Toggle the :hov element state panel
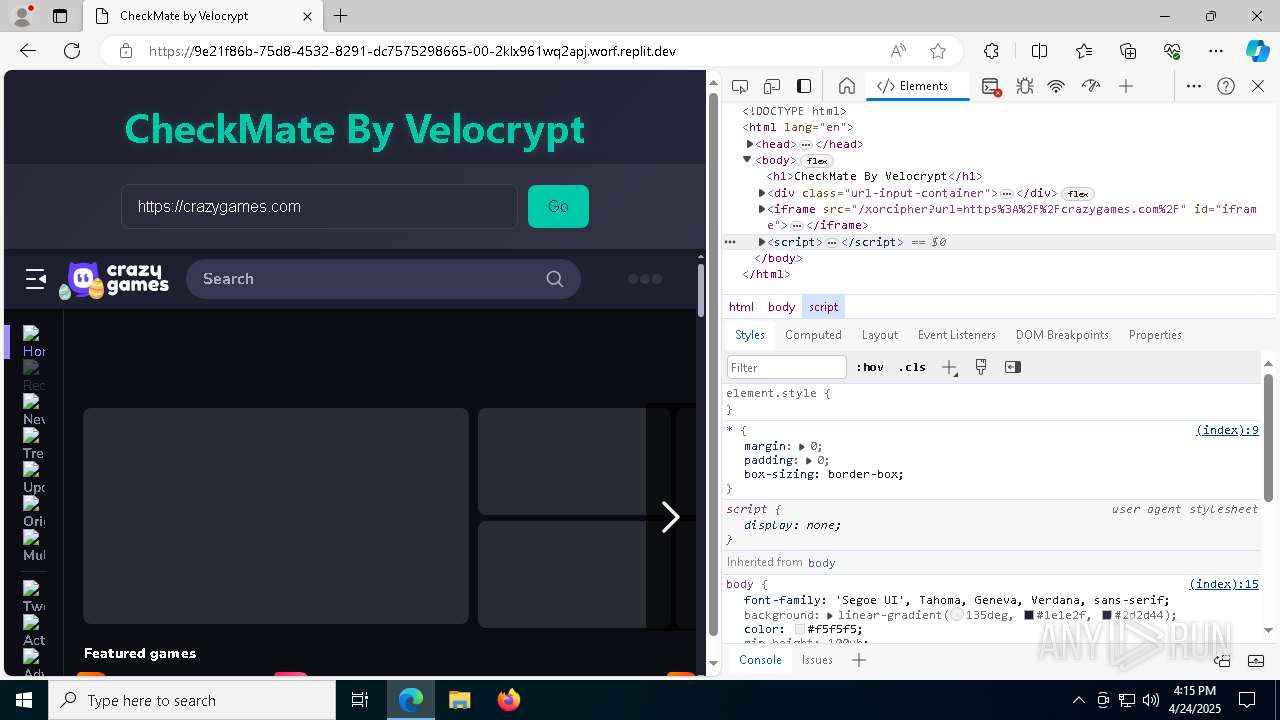The width and height of the screenshot is (1280, 720). point(870,367)
